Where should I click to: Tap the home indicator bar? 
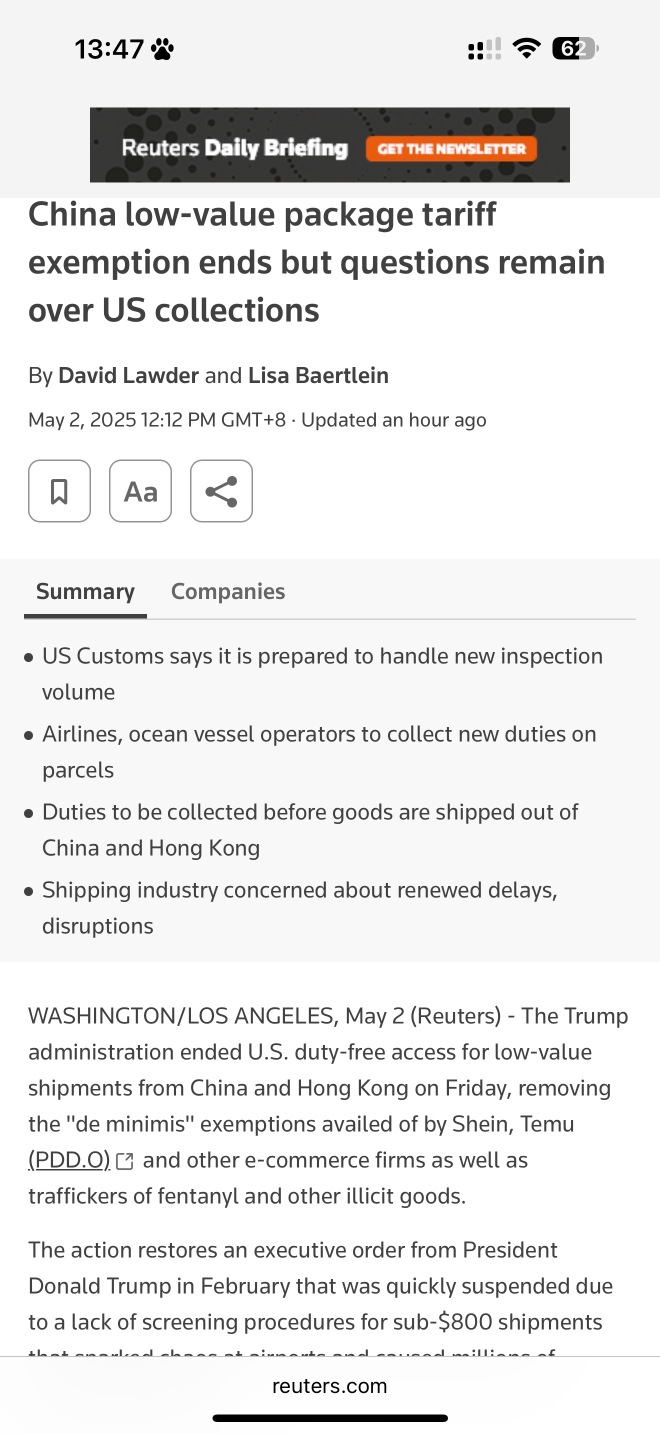tap(330, 1417)
